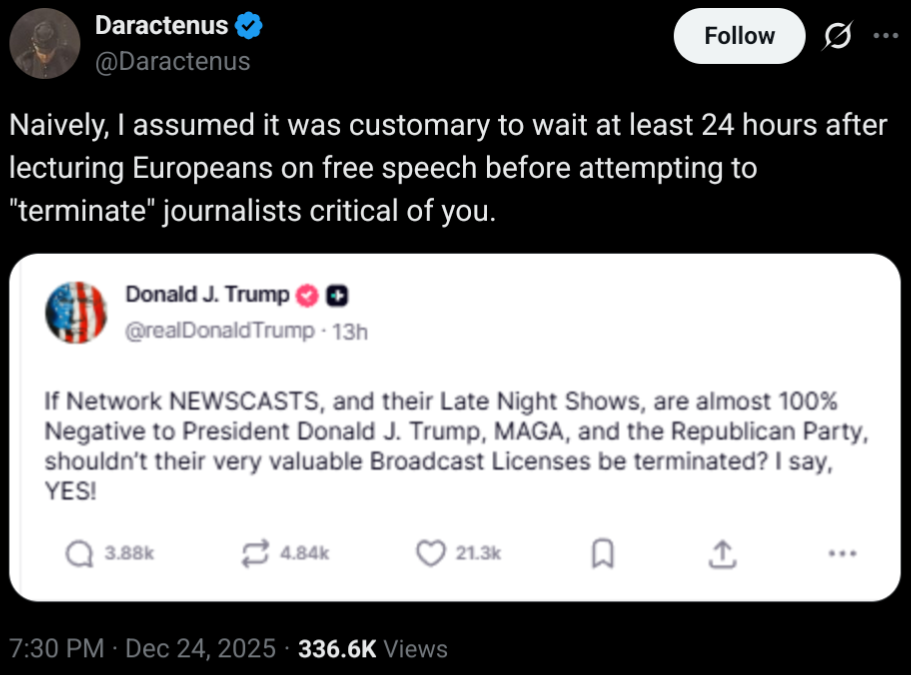Click Daractenus profile avatar
This screenshot has height=675, width=911.
point(45,43)
